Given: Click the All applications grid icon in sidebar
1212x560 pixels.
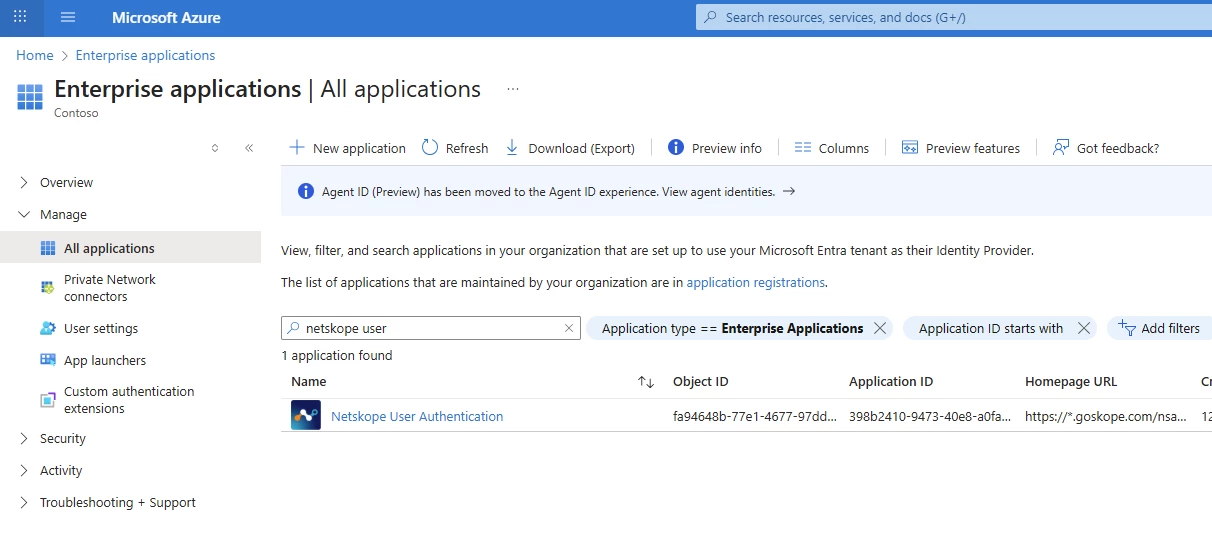Looking at the screenshot, I should click(48, 248).
